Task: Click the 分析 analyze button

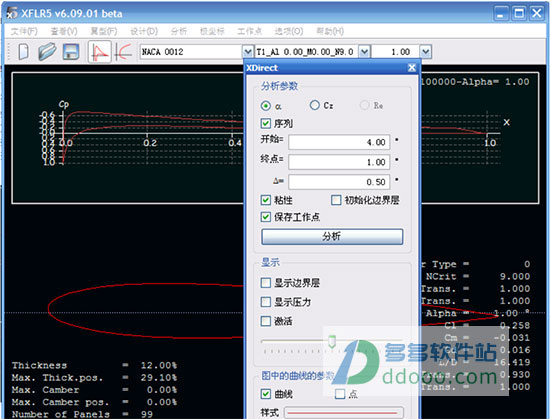Action: pyautogui.click(x=332, y=237)
